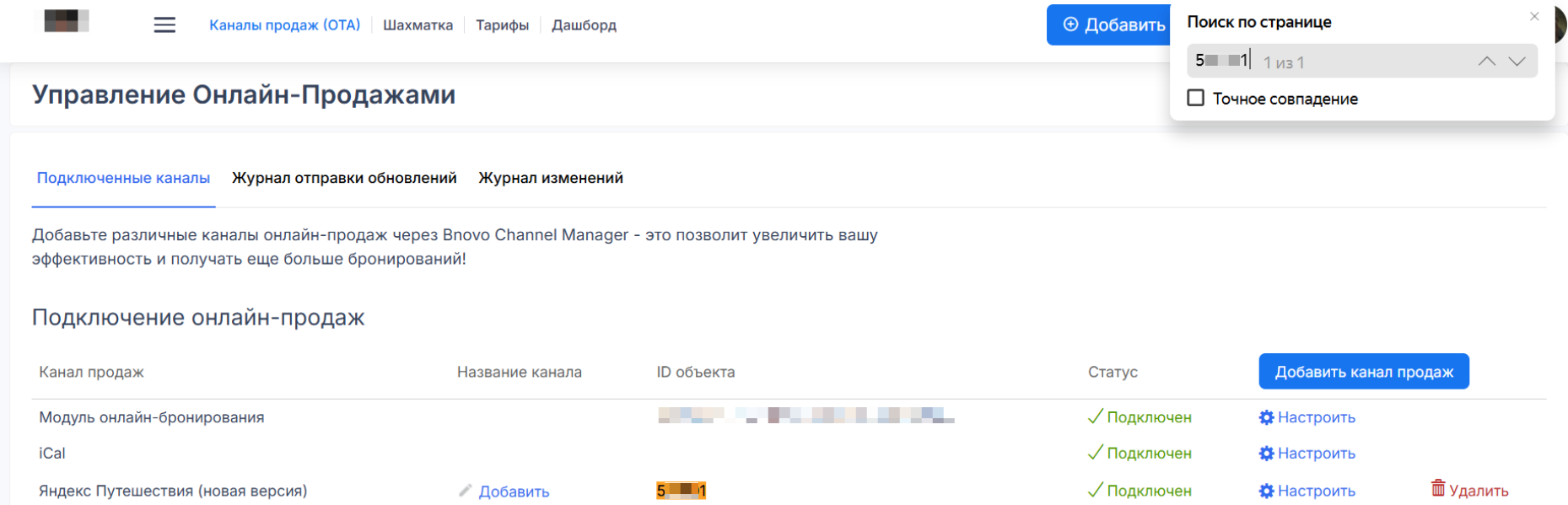Switch to Журнал отправки обновлений tab
The image size is (1568, 505).
(x=344, y=178)
